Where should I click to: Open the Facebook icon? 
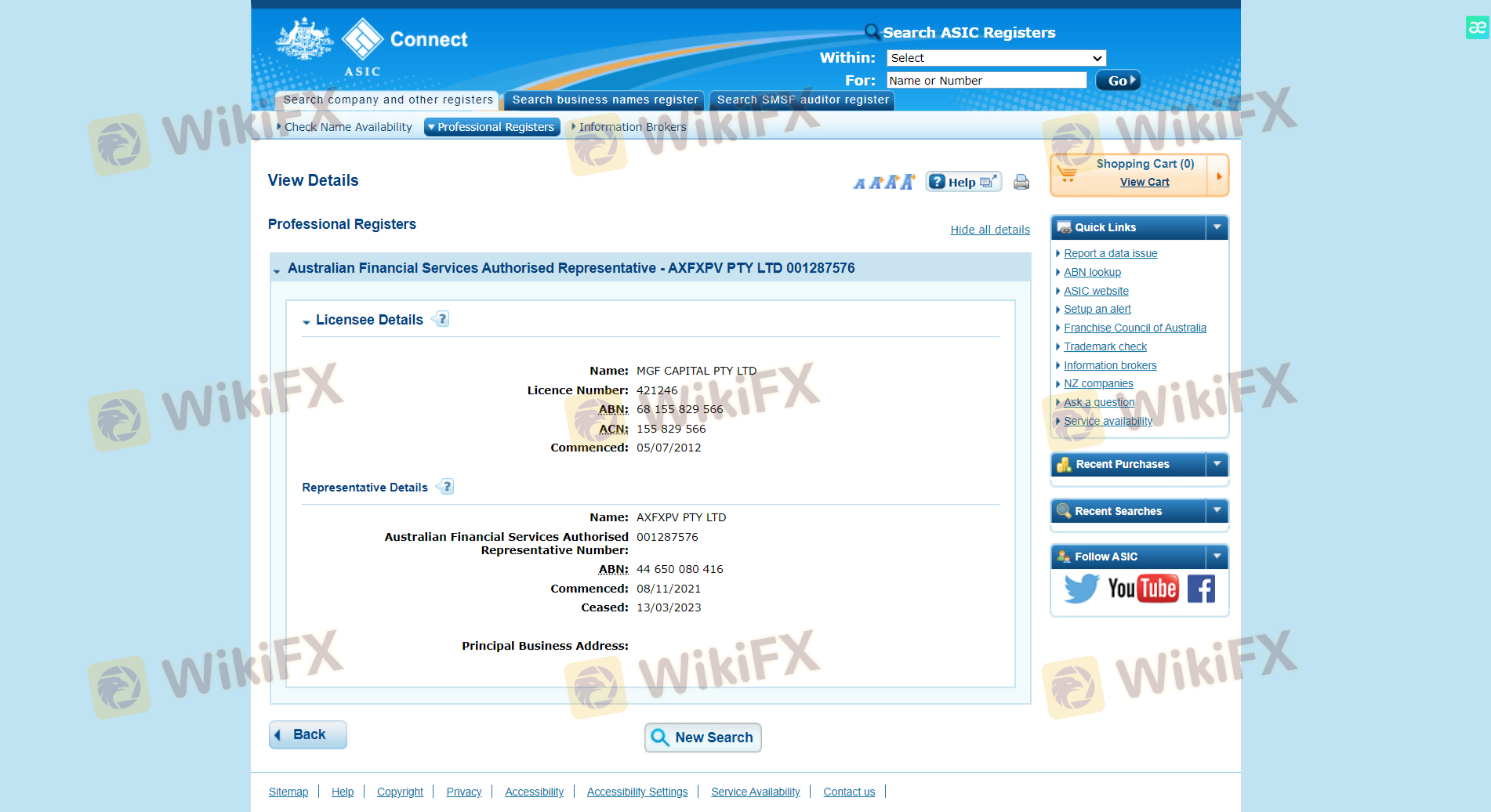pos(1200,588)
